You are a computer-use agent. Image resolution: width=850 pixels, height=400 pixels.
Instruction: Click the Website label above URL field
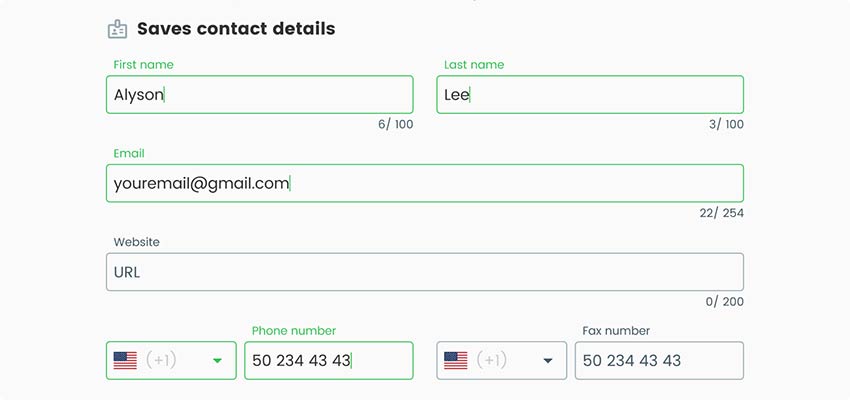[x=137, y=242]
